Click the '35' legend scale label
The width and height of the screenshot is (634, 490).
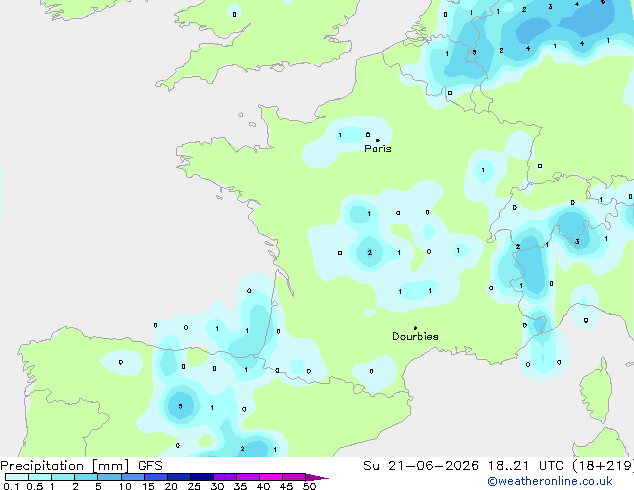(240, 486)
